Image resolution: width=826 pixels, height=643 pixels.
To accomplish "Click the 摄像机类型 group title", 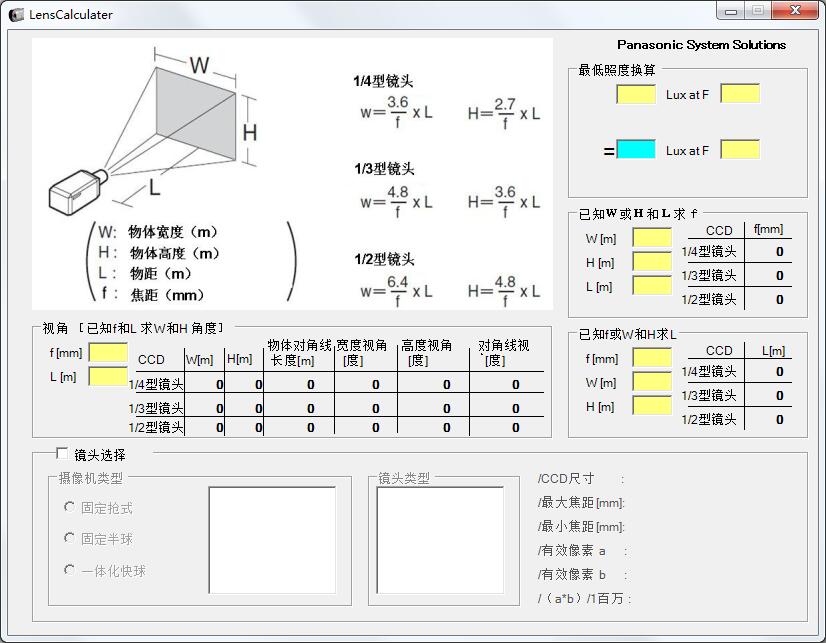I will pyautogui.click(x=91, y=478).
